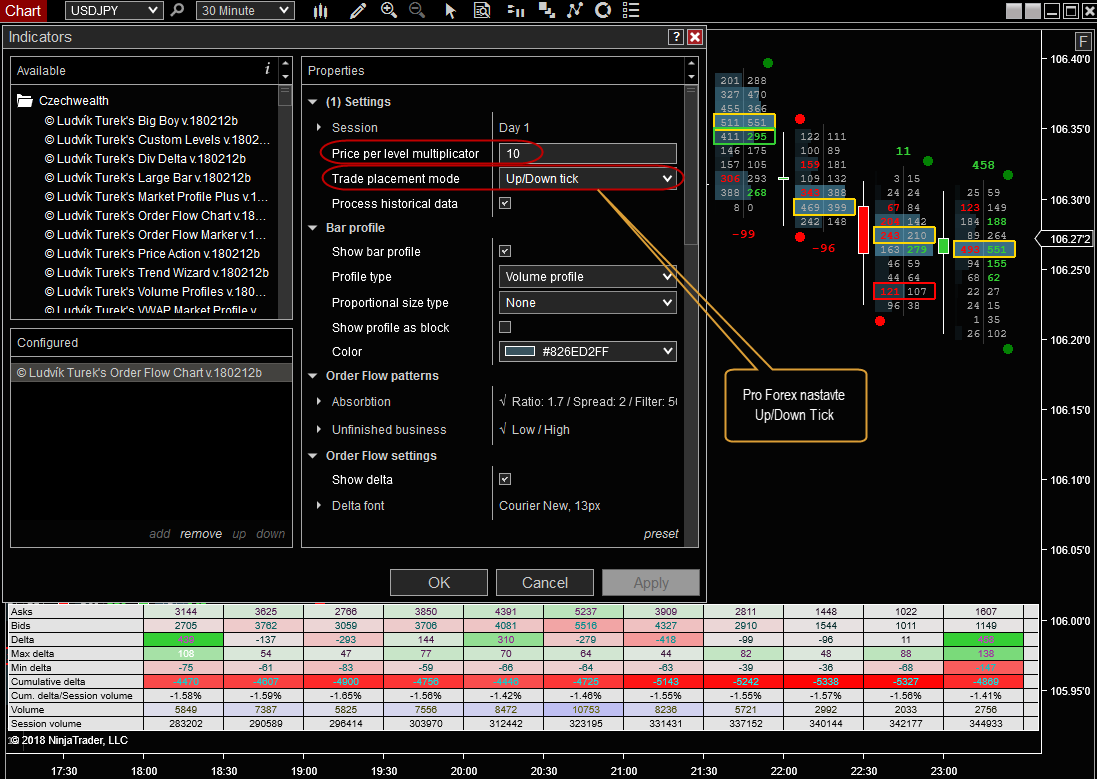Select Ludvík Turek's Div Delta indicator
Viewport: 1097px width, 779px height.
click(146, 159)
